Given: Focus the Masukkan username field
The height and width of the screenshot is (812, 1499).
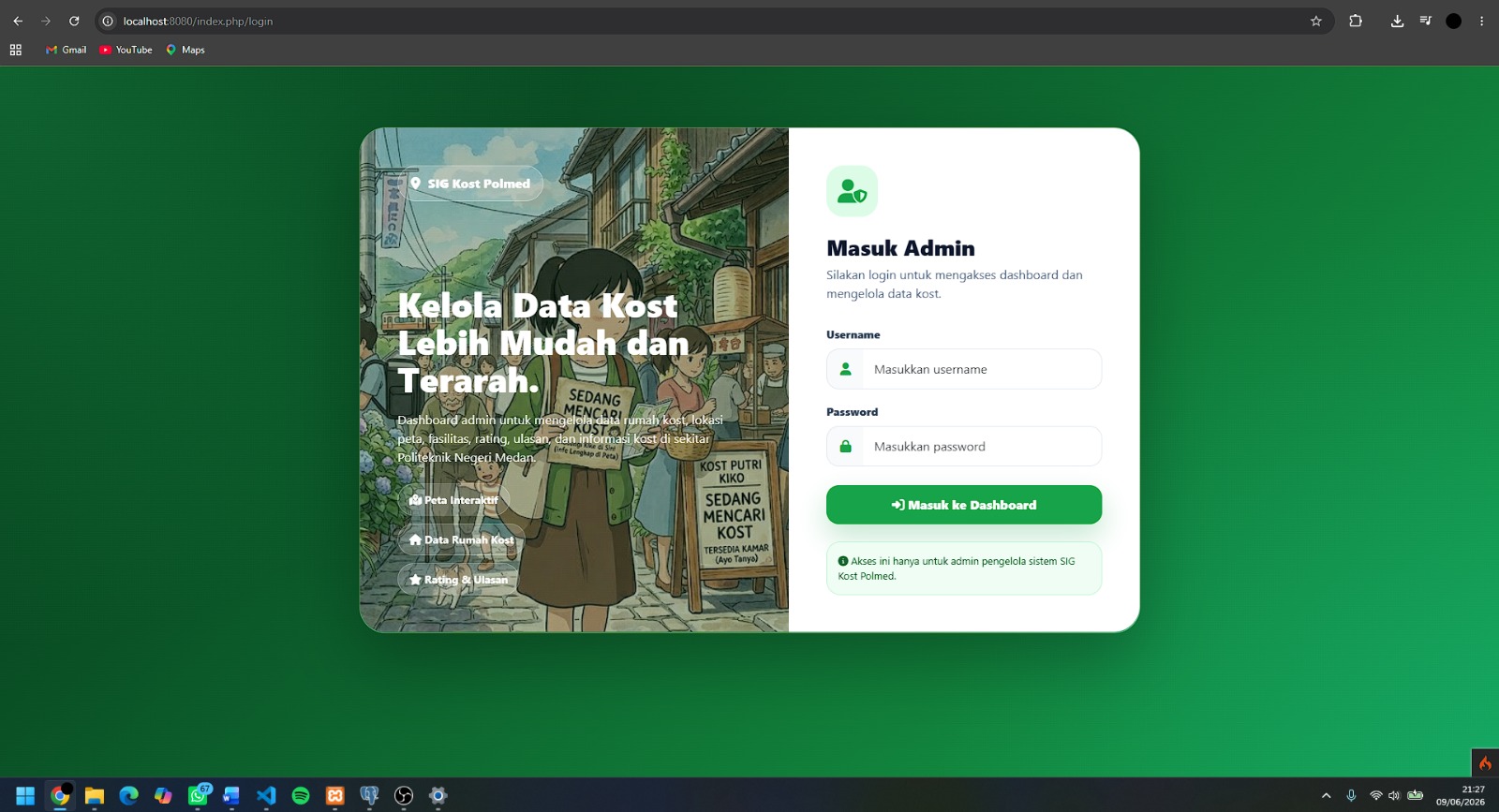Looking at the screenshot, I should pos(964,369).
